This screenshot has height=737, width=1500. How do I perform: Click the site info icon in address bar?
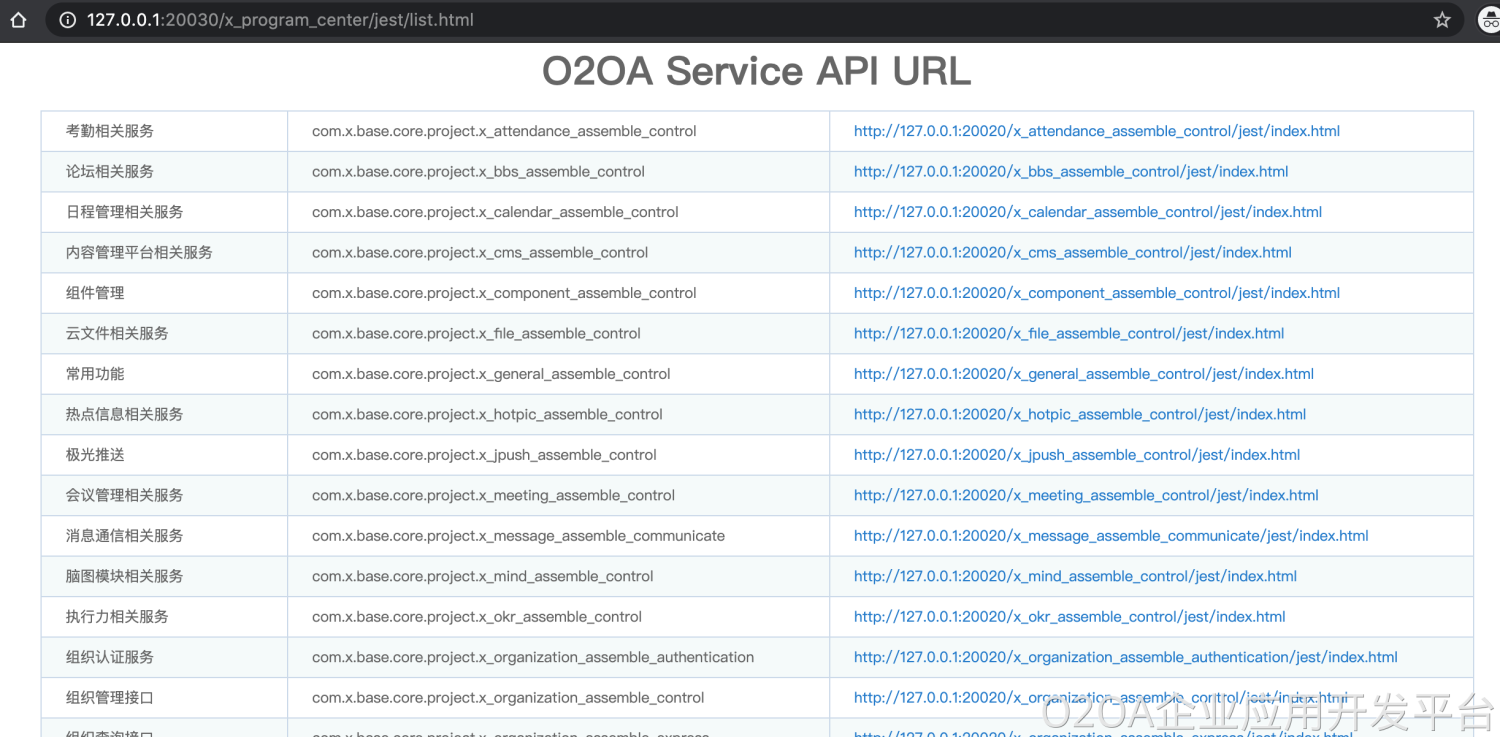[x=68, y=20]
